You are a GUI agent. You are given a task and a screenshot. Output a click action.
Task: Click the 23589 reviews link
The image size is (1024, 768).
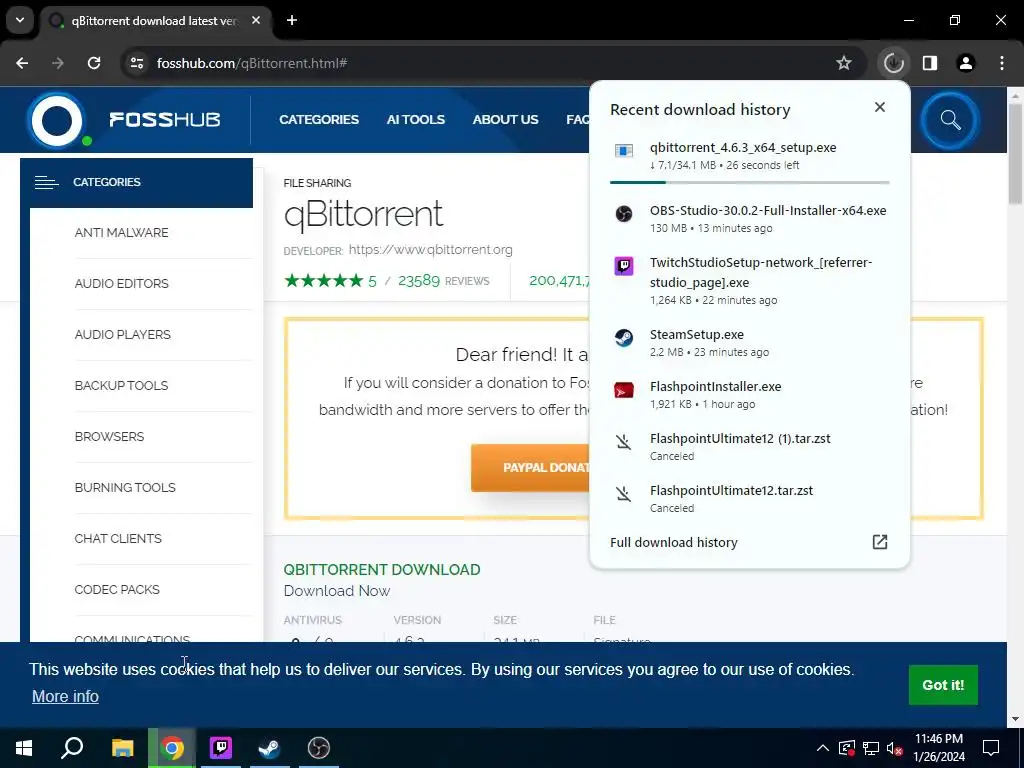pyautogui.click(x=443, y=281)
